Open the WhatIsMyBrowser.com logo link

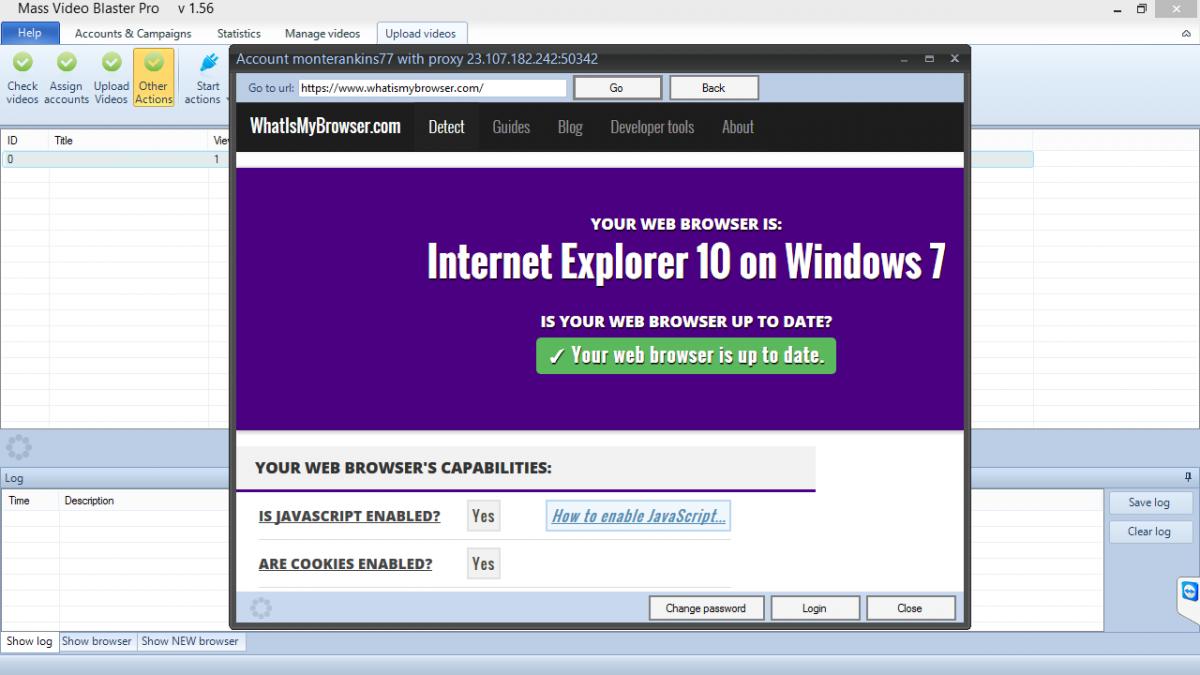click(x=325, y=126)
